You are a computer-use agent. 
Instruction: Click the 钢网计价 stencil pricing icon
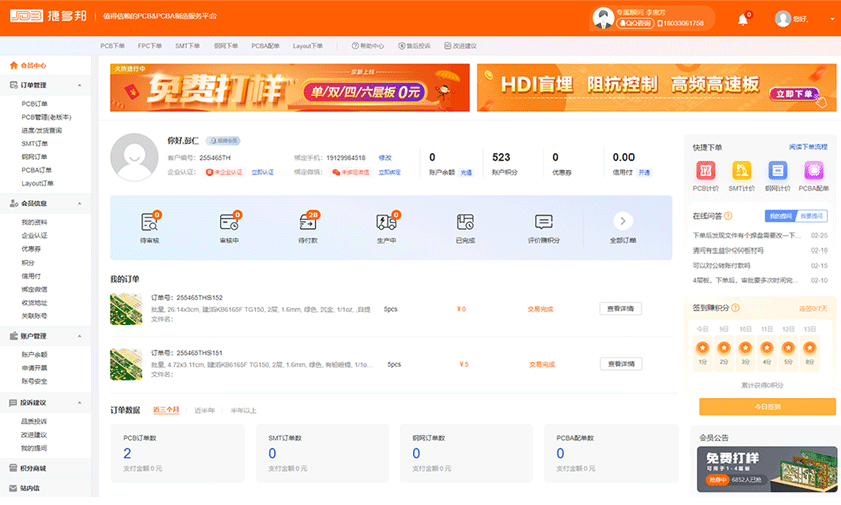click(777, 171)
